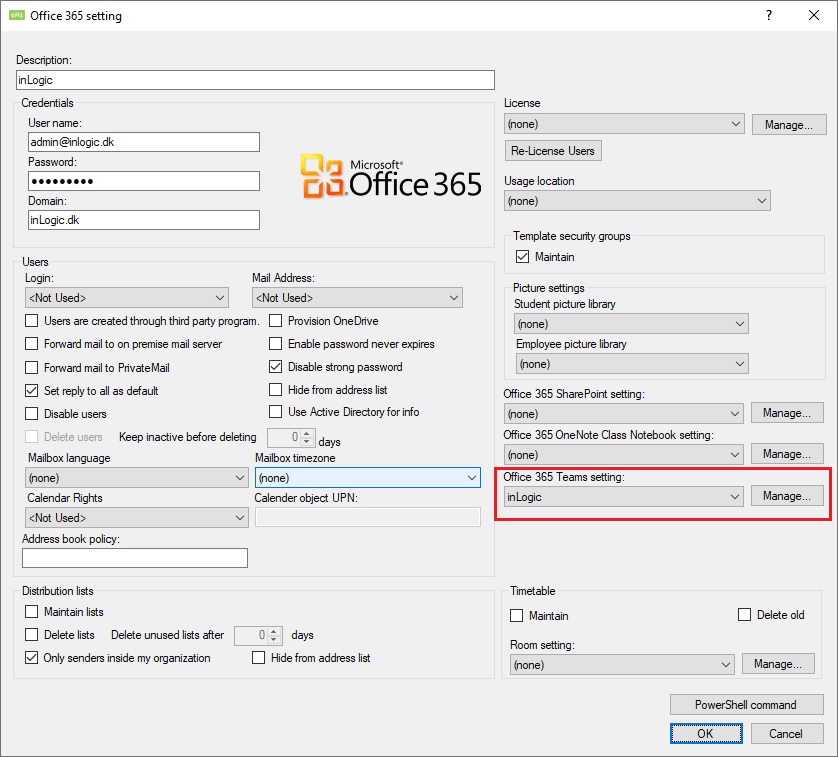Screen dimensions: 838x757
Task: Click the help question mark icon
Action: pyautogui.click(x=768, y=15)
